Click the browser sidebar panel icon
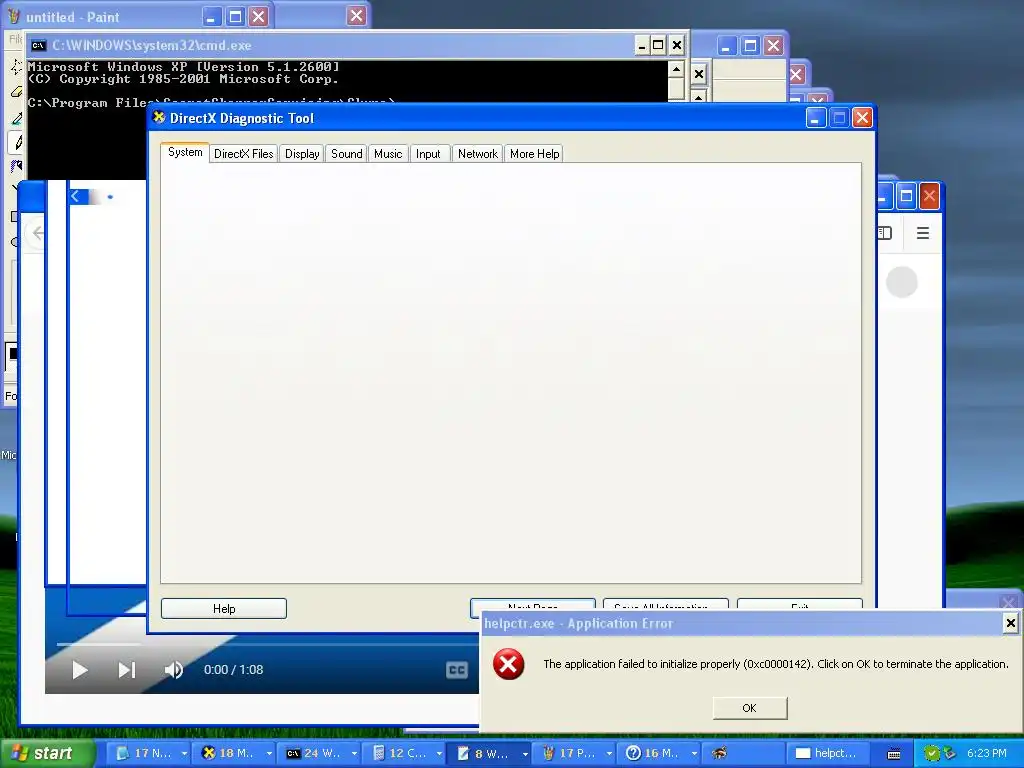Image resolution: width=1024 pixels, height=768 pixels. coord(885,233)
